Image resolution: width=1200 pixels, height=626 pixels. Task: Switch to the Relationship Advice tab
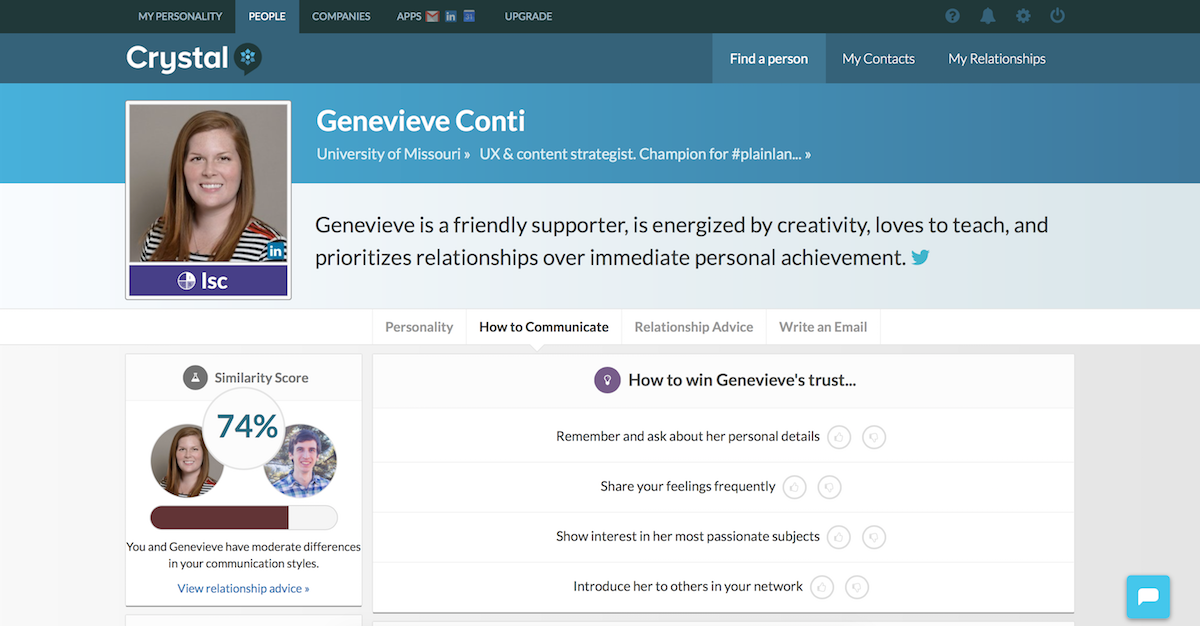(694, 327)
